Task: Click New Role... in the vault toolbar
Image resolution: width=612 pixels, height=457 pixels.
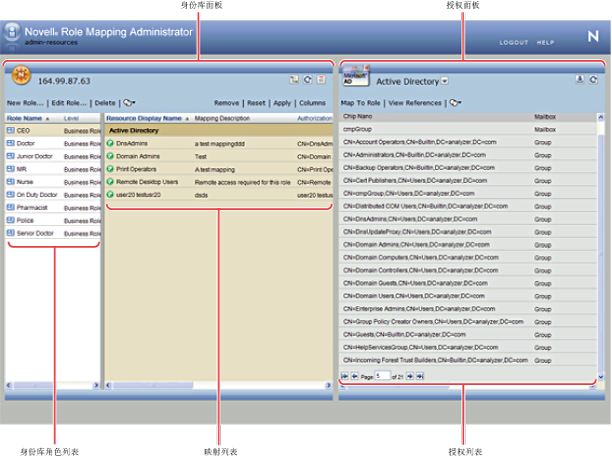Action: [x=25, y=103]
